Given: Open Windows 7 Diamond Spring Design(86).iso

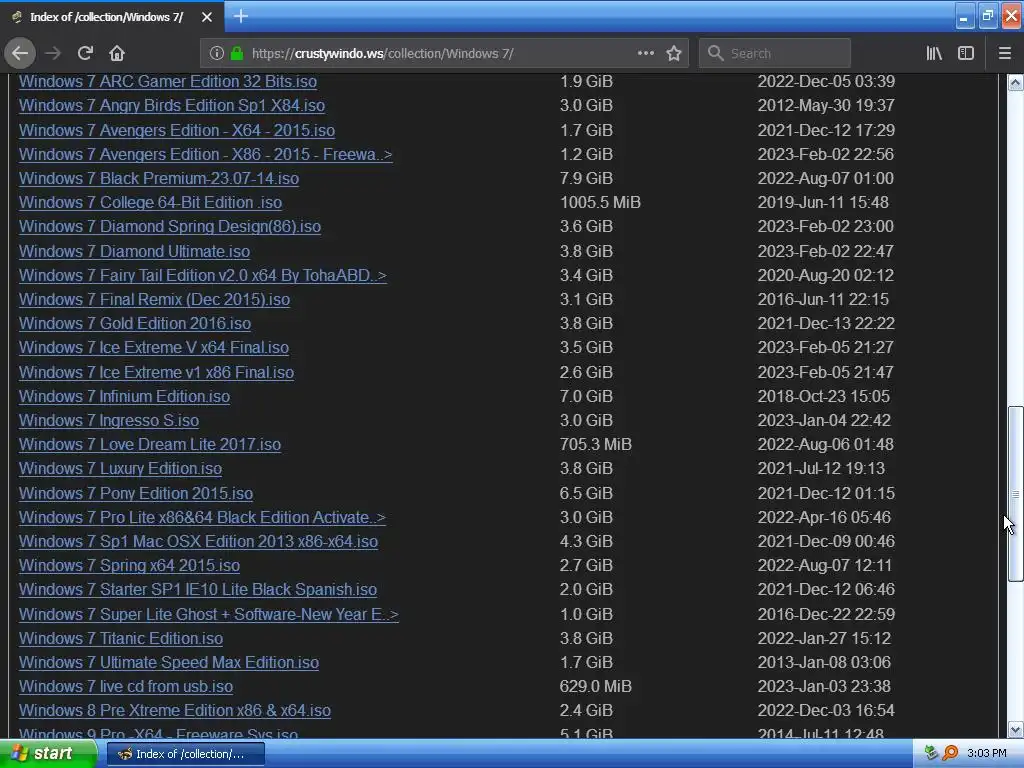Looking at the screenshot, I should pos(170,227).
